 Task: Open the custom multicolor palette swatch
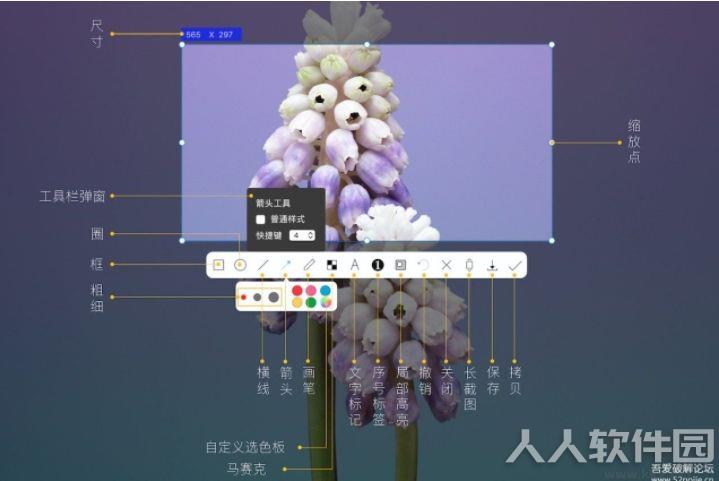tap(326, 302)
